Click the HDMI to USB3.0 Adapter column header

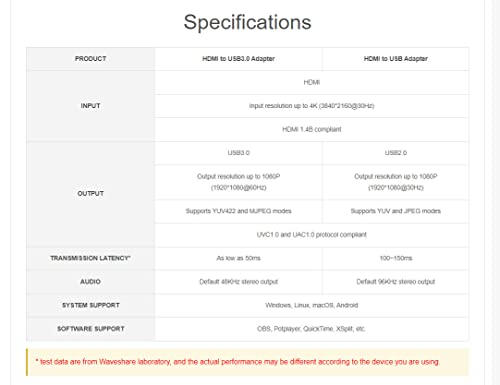pyautogui.click(x=238, y=59)
